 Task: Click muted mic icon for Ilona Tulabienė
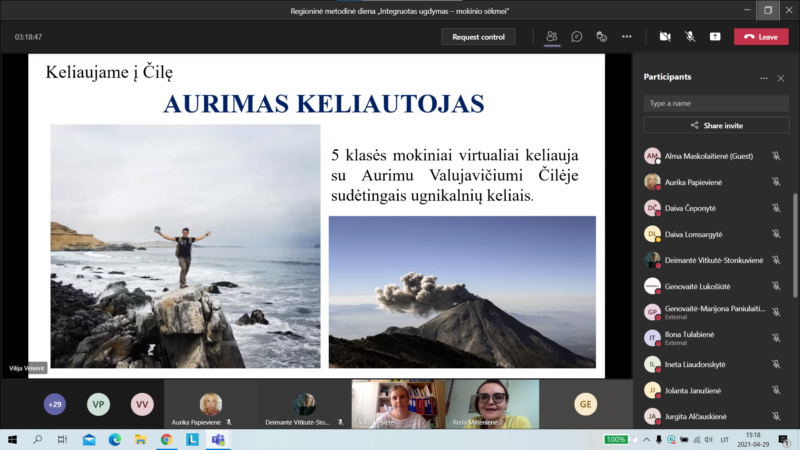(x=776, y=338)
